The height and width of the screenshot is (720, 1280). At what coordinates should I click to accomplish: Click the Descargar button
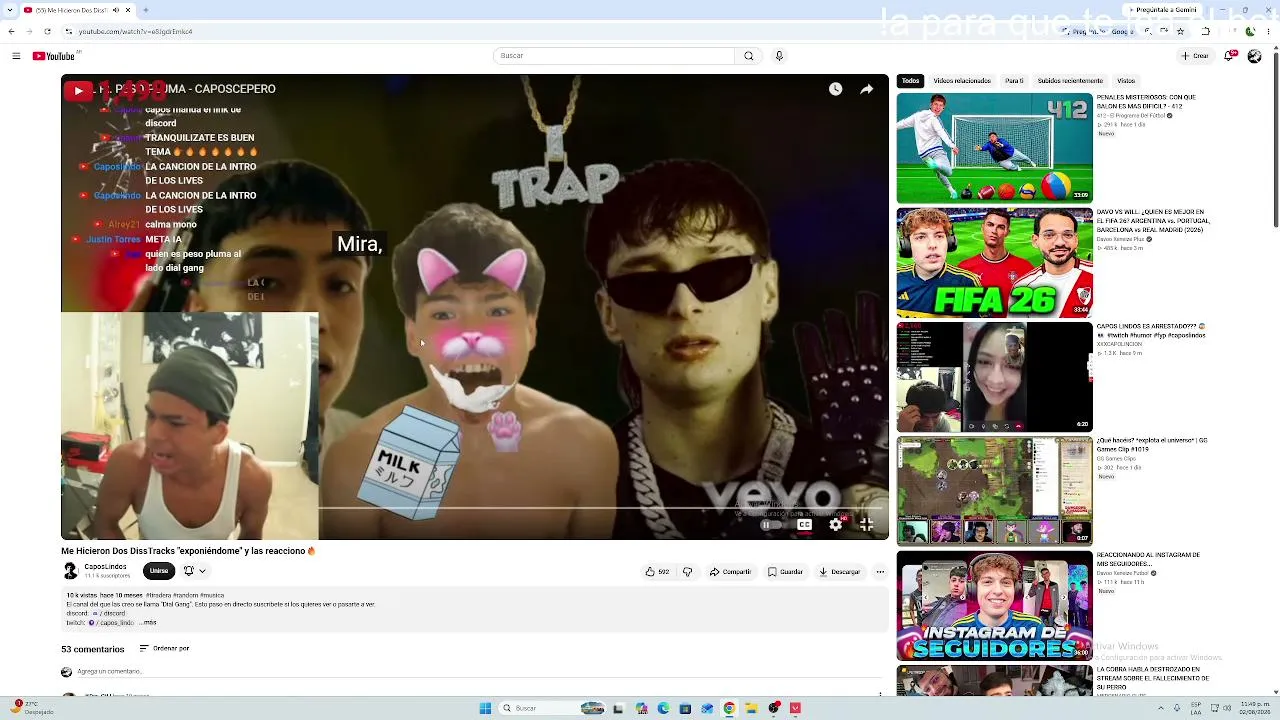[x=839, y=572]
